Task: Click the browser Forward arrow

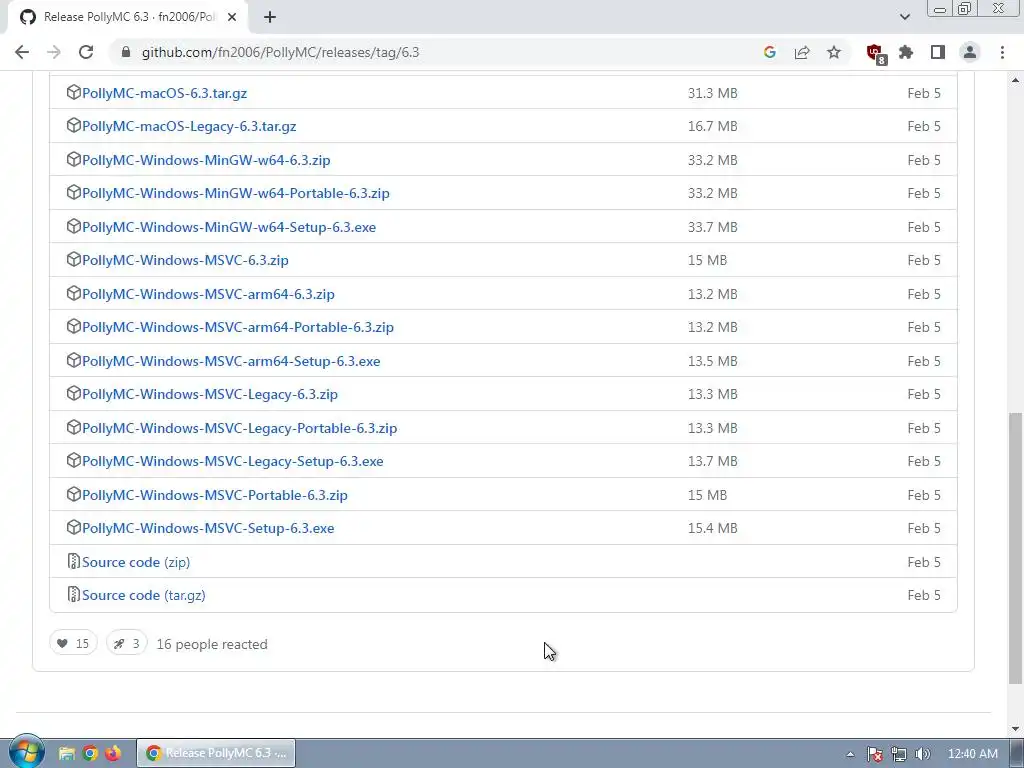Action: pos(54,52)
